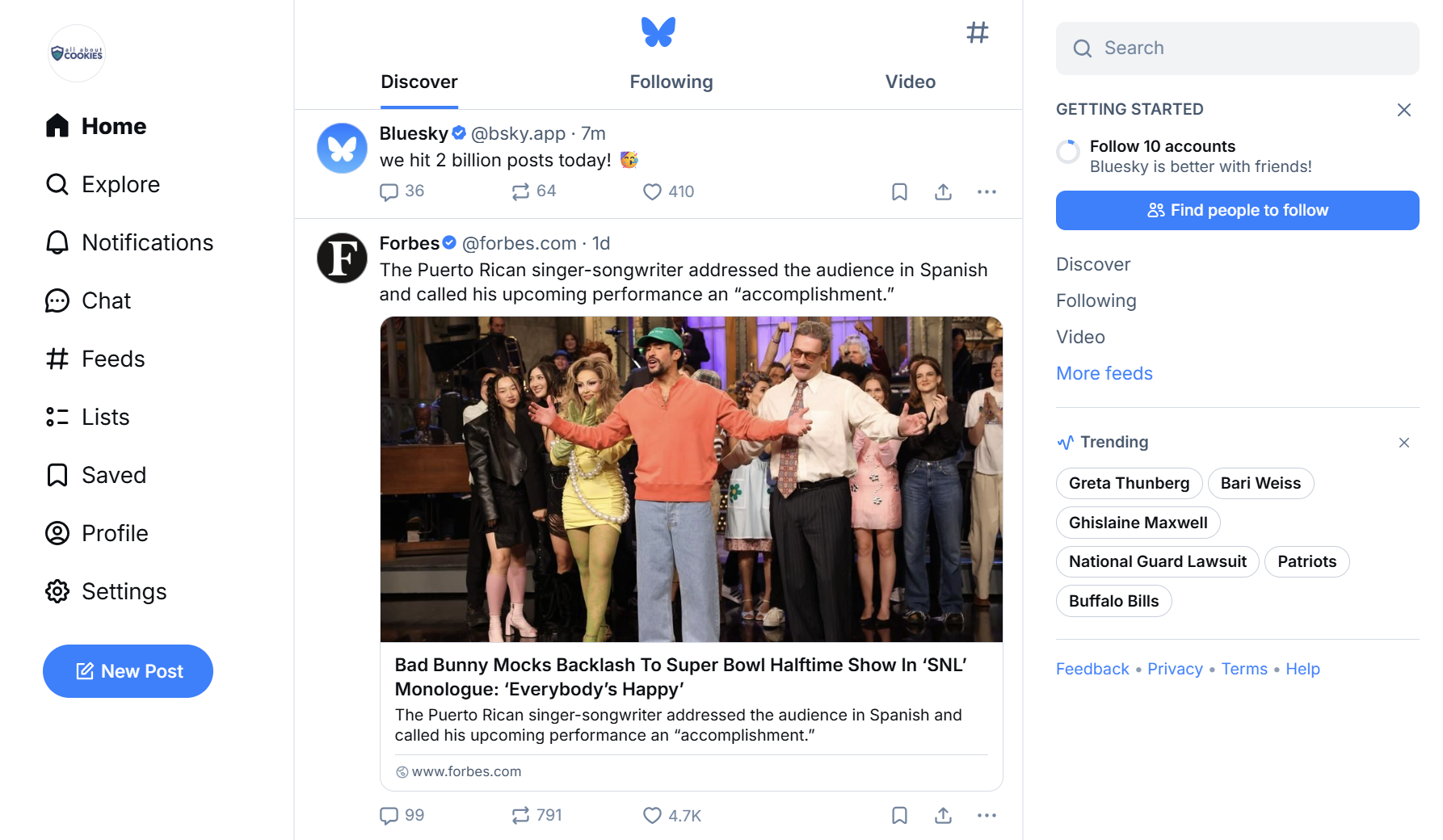Viewport: 1443px width, 840px height.
Task: Open Bad Bunny SNL article thumbnail
Action: tap(691, 479)
